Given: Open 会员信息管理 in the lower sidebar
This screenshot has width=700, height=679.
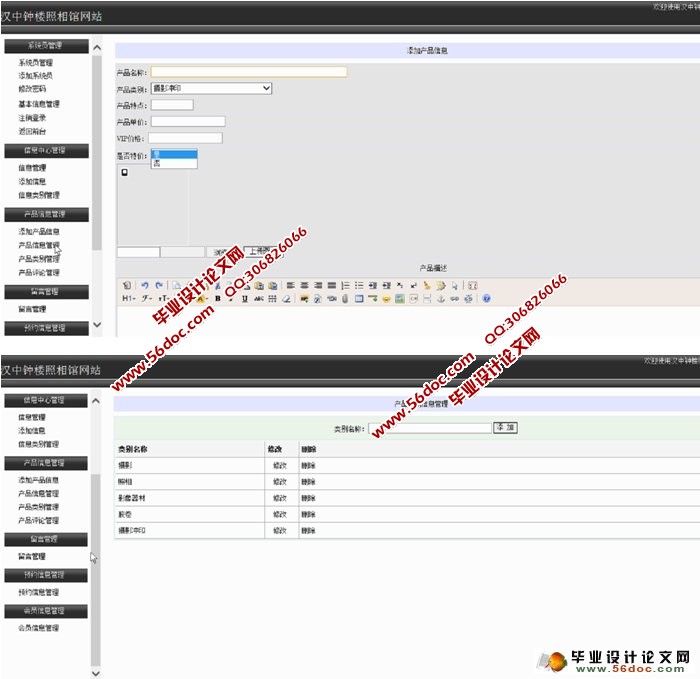Looking at the screenshot, I should click(38, 628).
